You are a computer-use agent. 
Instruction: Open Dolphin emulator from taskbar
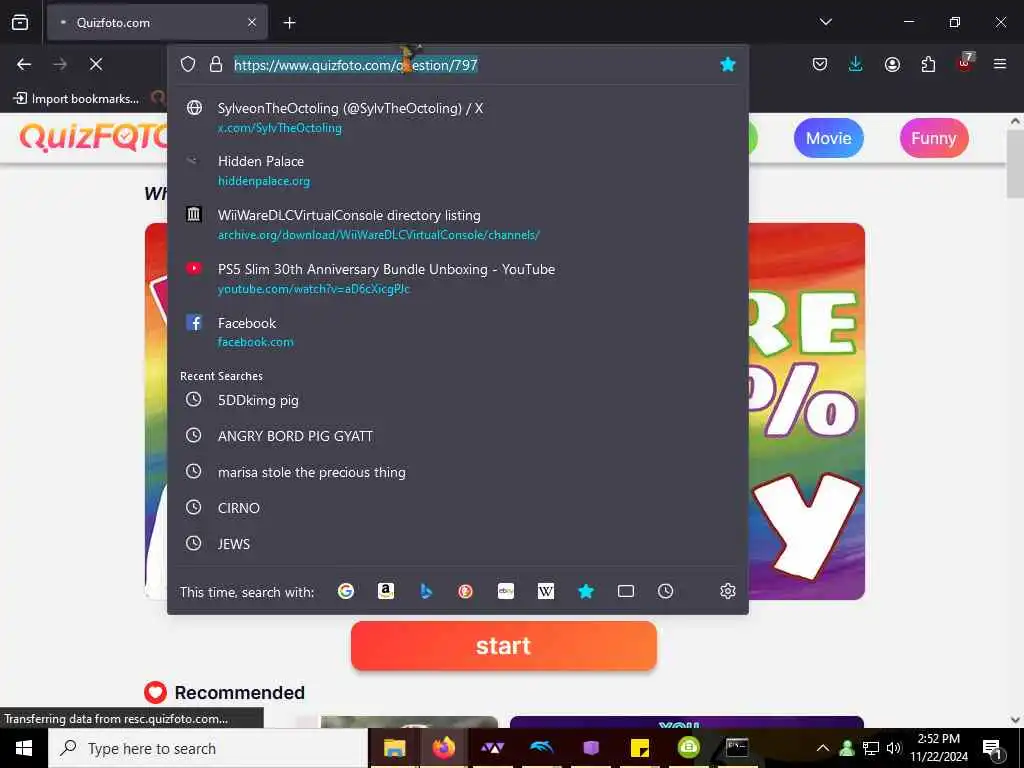[x=541, y=748]
